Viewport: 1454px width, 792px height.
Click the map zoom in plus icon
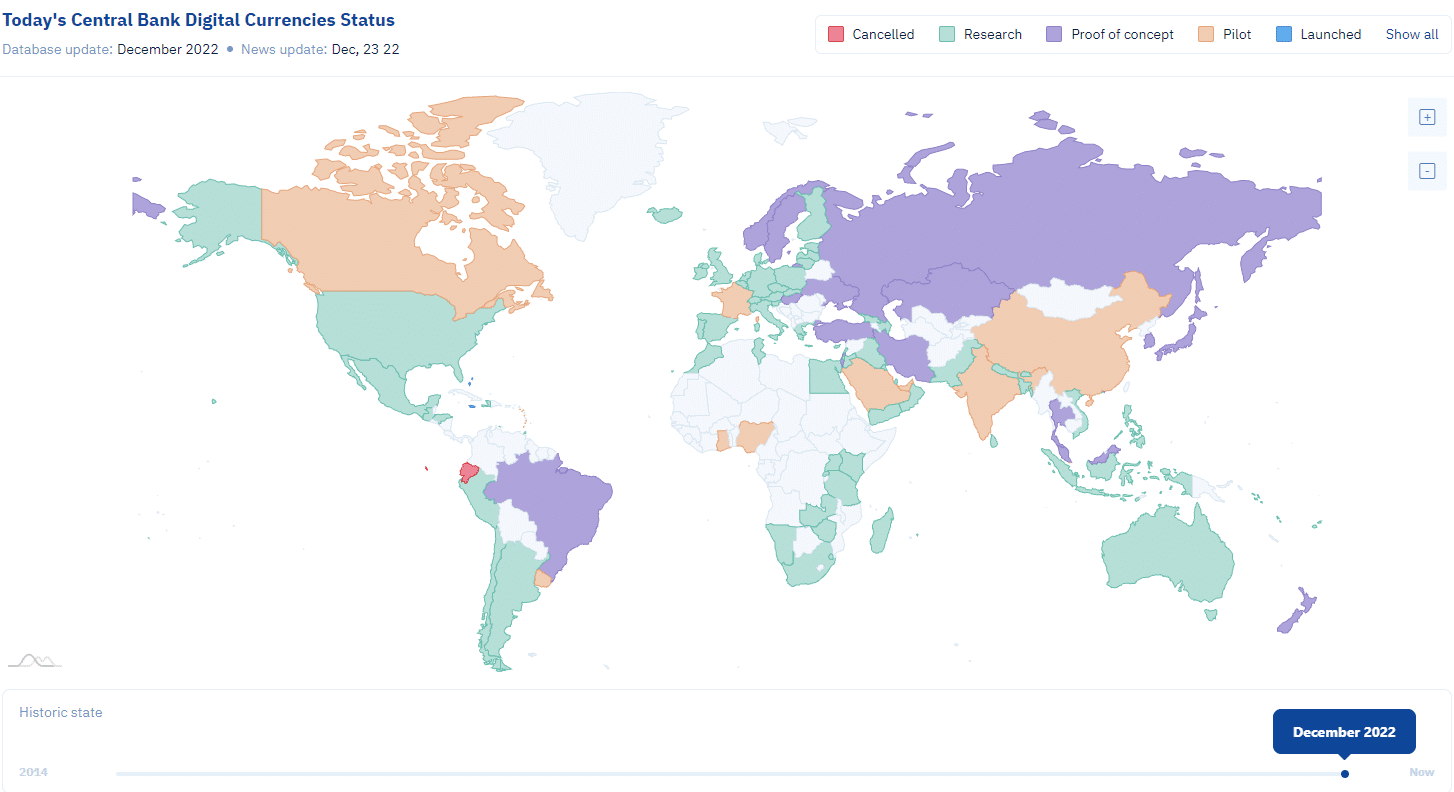pos(1427,117)
